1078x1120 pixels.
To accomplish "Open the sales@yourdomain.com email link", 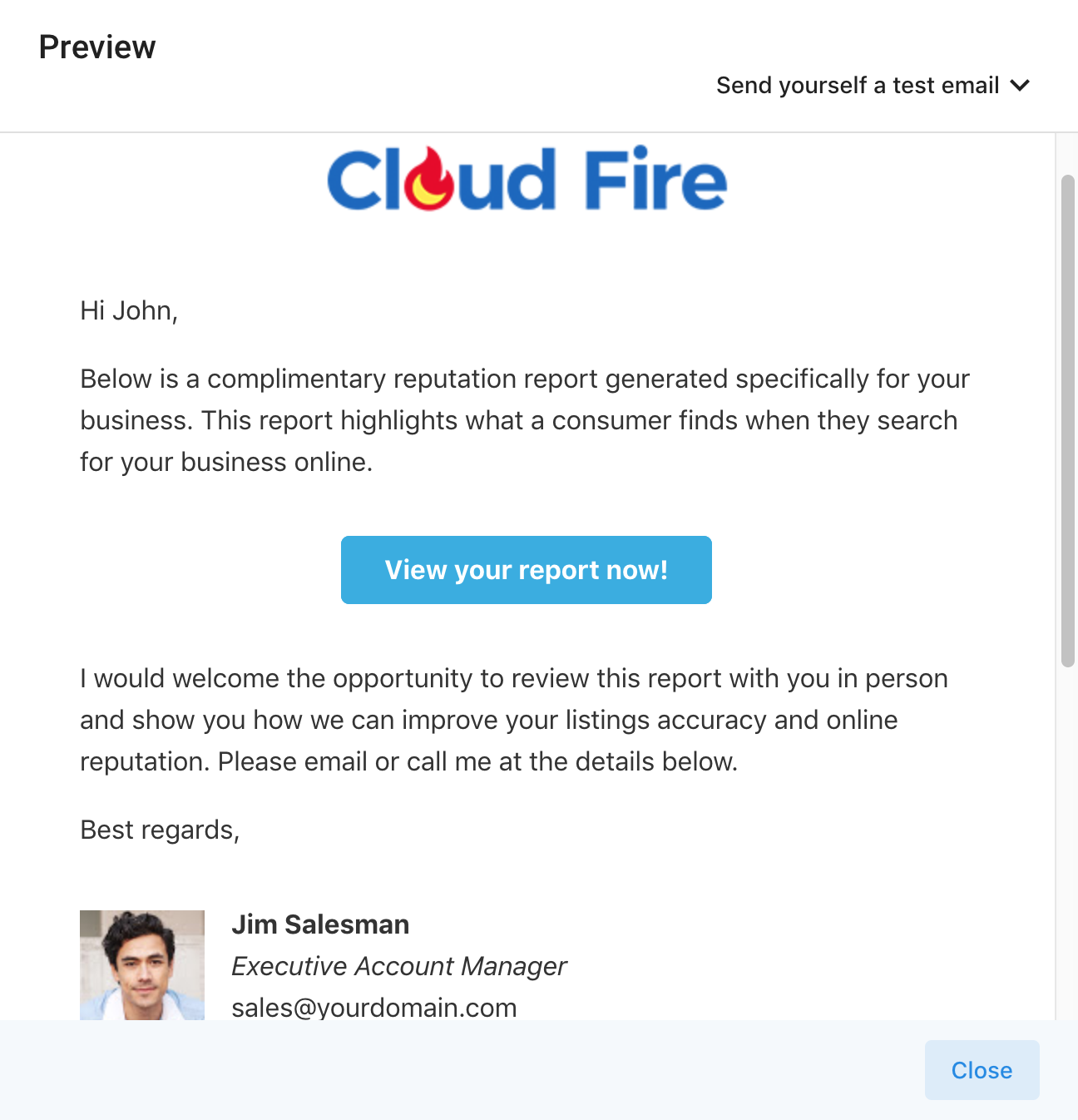I will (x=374, y=1007).
